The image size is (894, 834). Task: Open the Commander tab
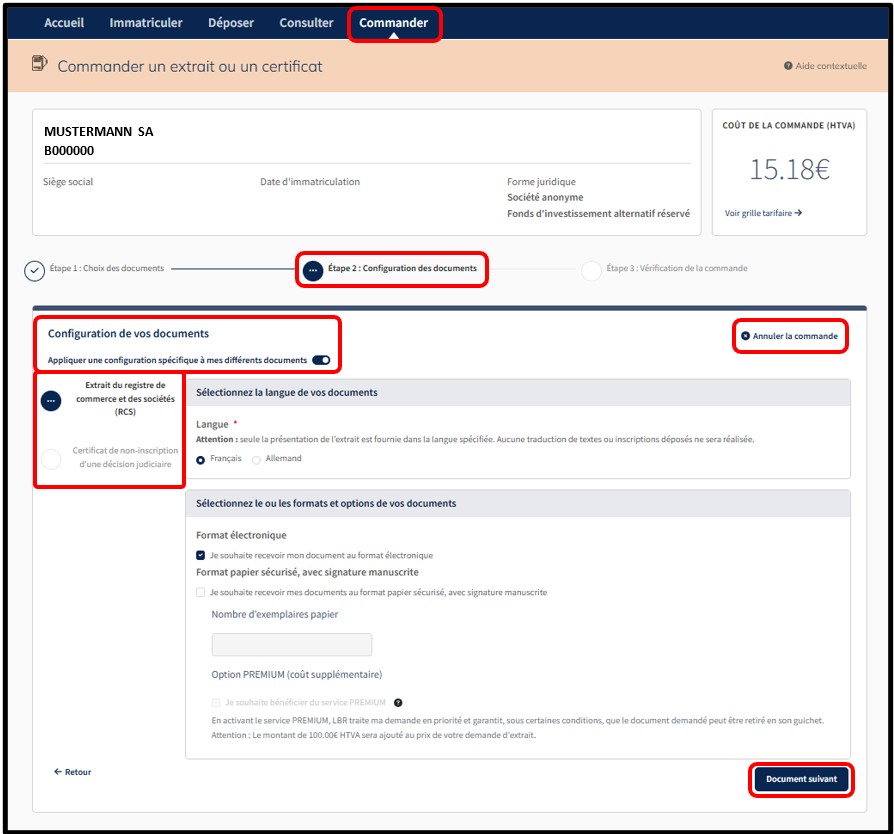[394, 23]
